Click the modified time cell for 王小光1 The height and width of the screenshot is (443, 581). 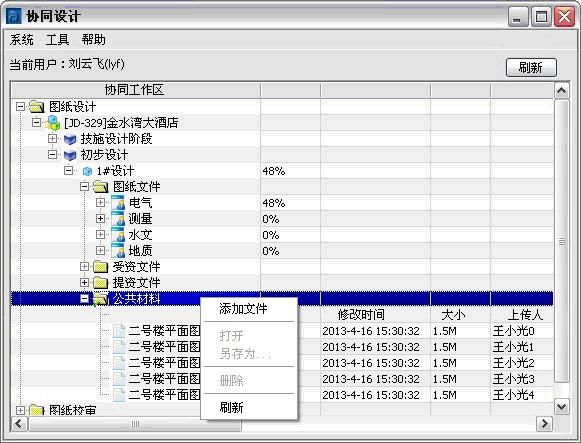pyautogui.click(x=371, y=347)
